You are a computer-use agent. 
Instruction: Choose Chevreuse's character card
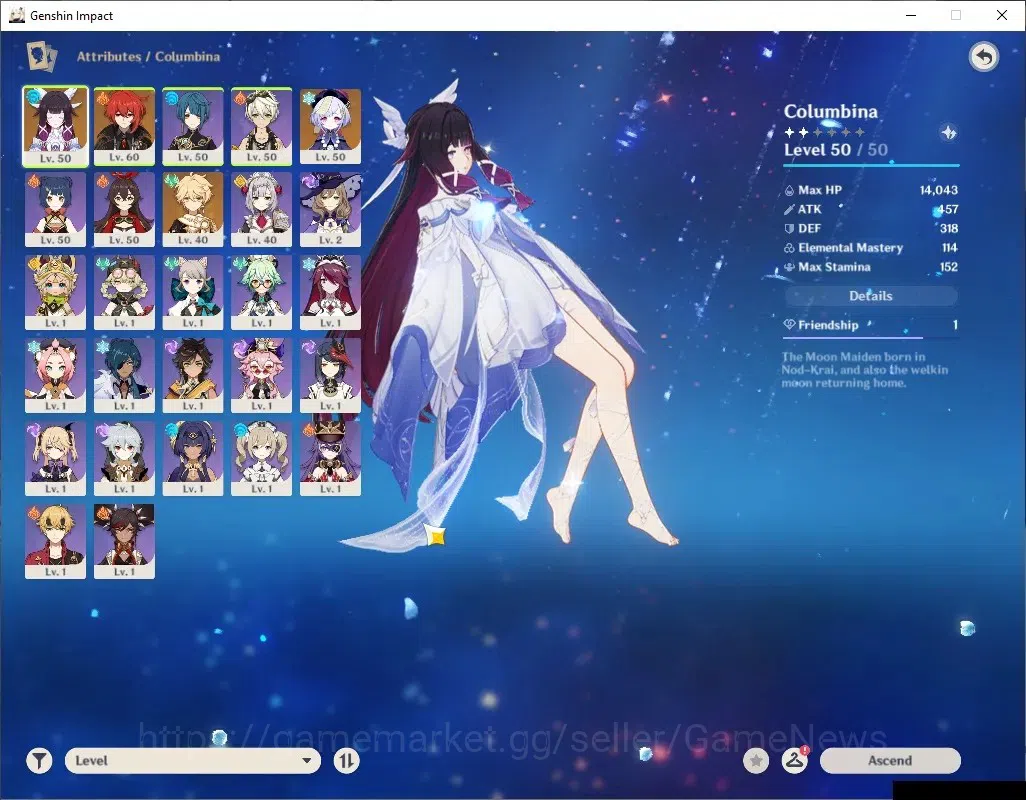(x=330, y=459)
